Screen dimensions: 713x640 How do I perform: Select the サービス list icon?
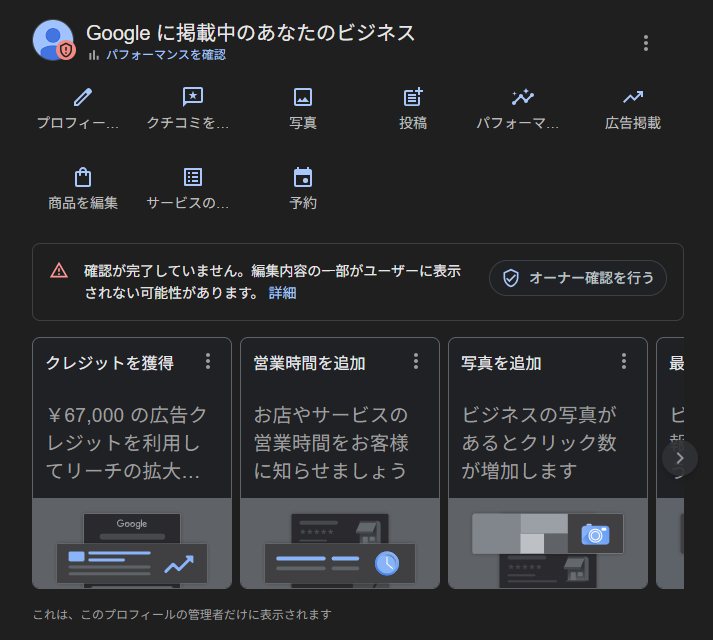tap(193, 177)
